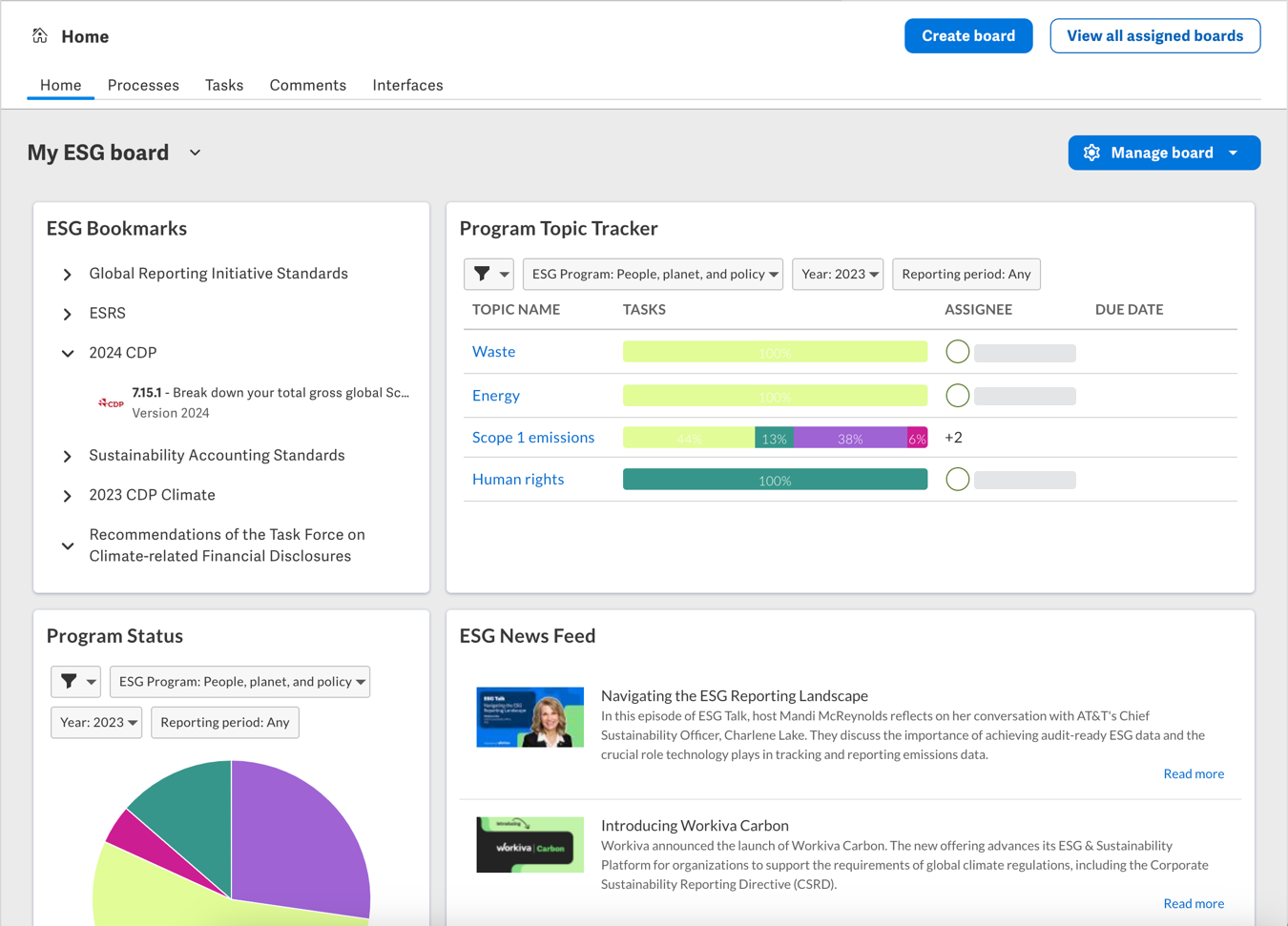Click the assignee avatar circle in Energy row
Image resolution: width=1288 pixels, height=926 pixels.
(x=957, y=396)
